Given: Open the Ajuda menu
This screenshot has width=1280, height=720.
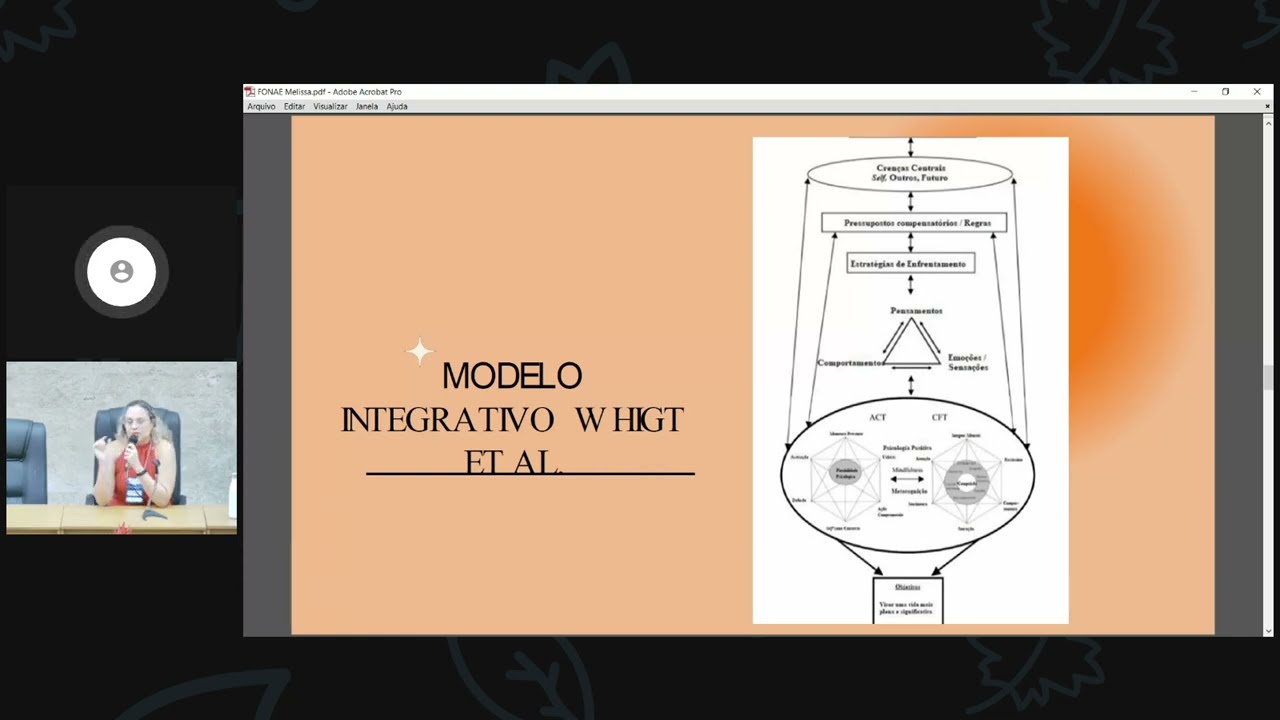Looking at the screenshot, I should [397, 106].
